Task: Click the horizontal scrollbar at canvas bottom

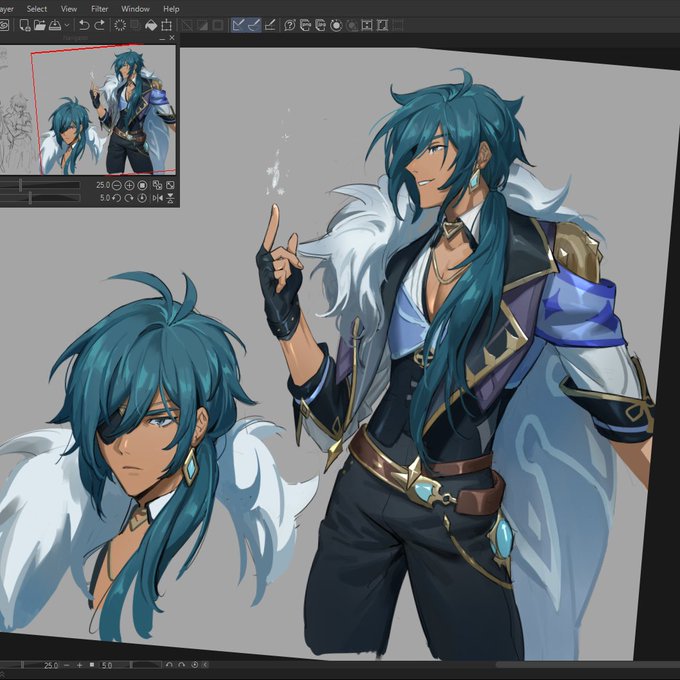Action: 588,665
